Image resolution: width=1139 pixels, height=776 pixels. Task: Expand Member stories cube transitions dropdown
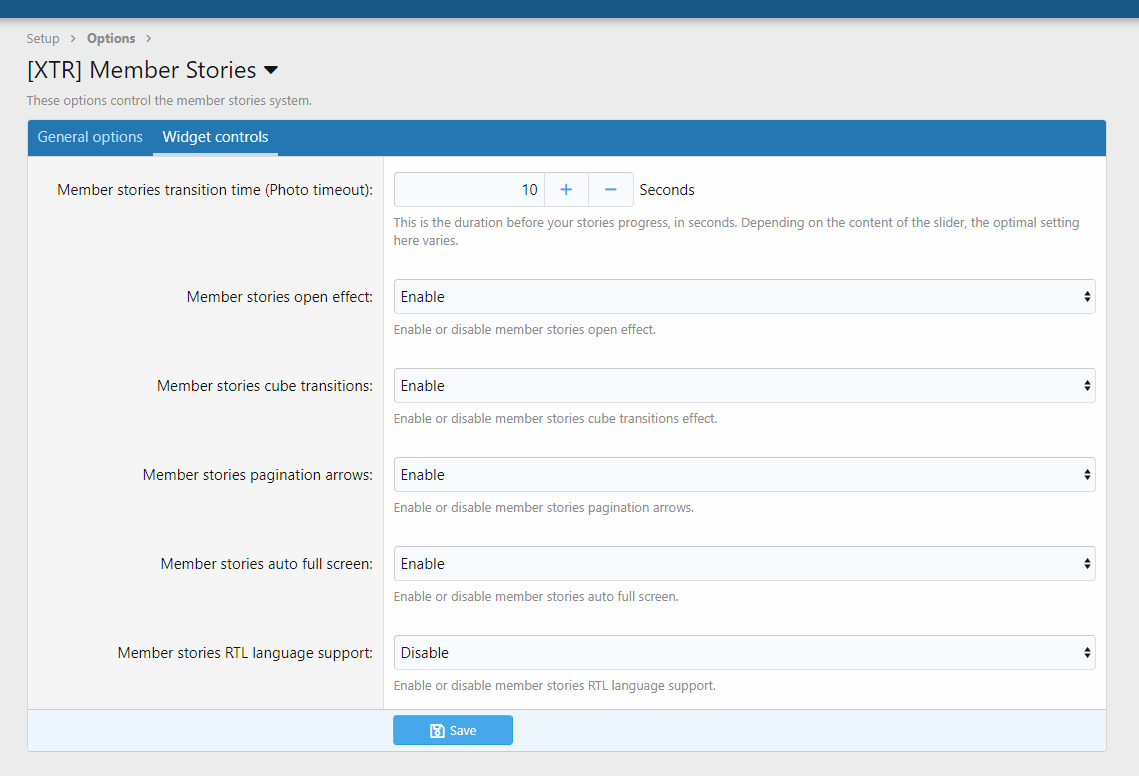pyautogui.click(x=744, y=386)
